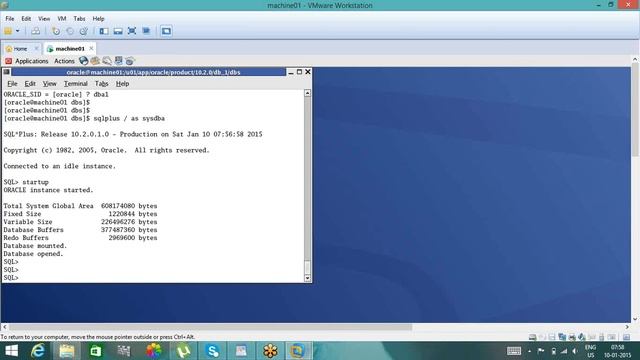This screenshot has height=360, width=640.
Task: Open VMware View menu
Action: [x=44, y=19]
